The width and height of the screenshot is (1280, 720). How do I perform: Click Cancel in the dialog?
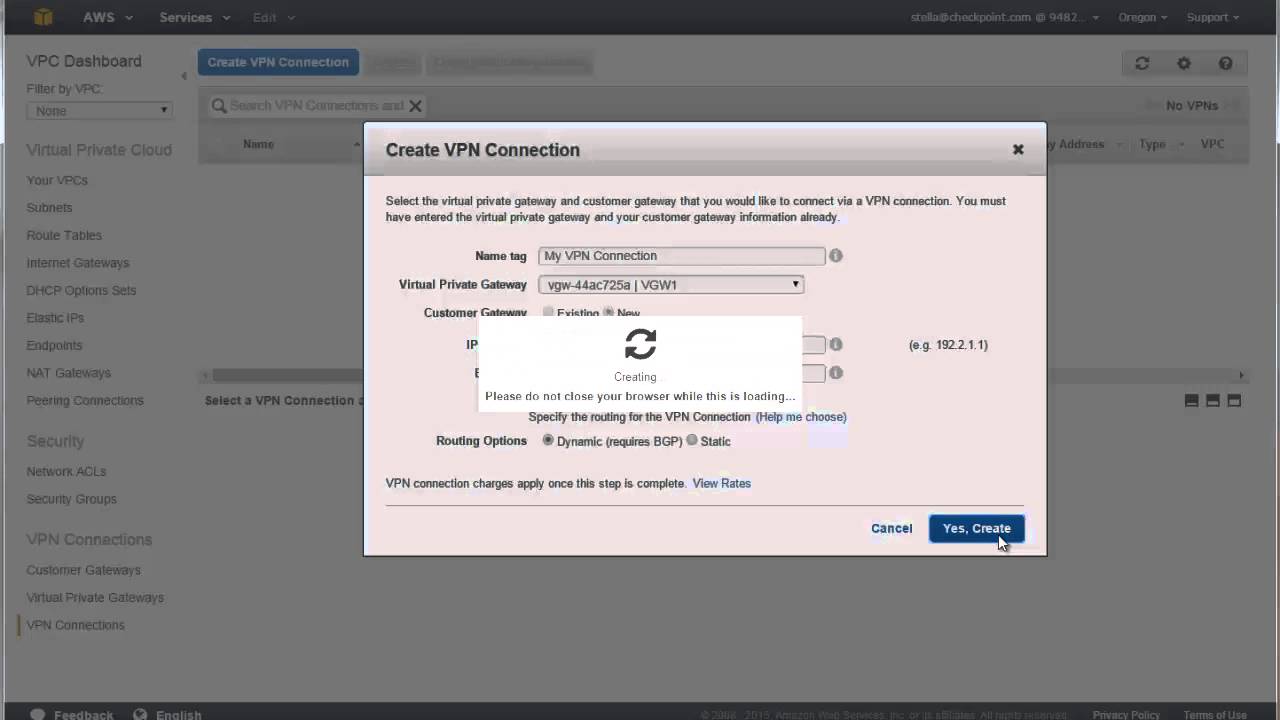pyautogui.click(x=891, y=528)
